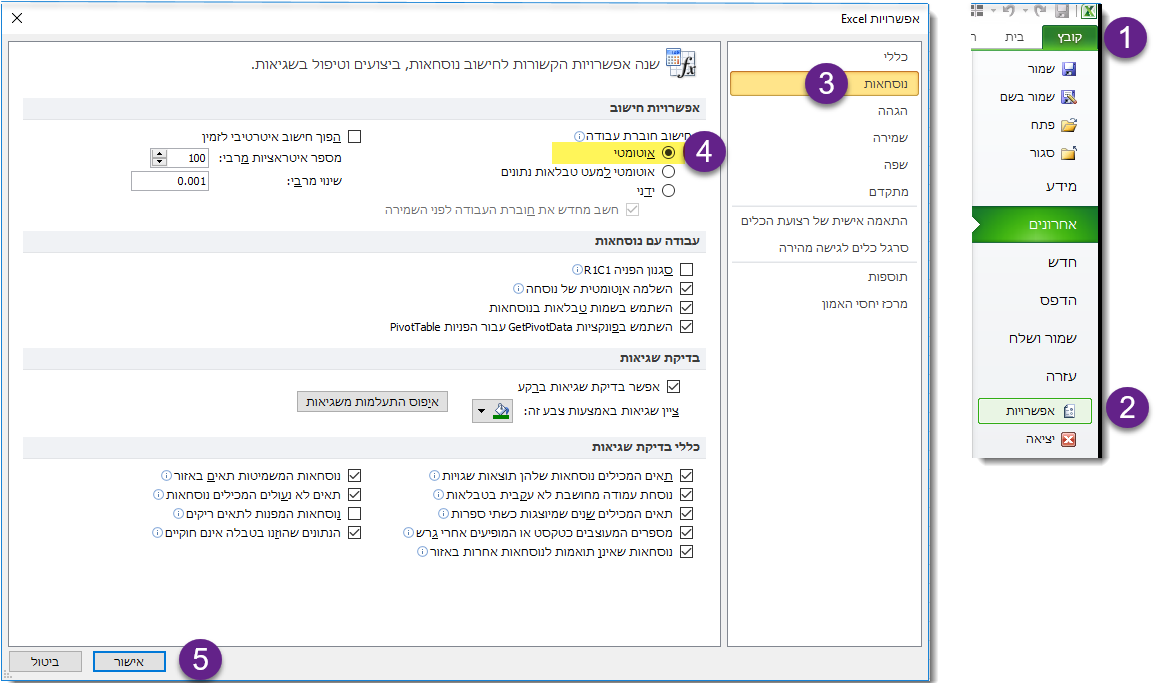The width and height of the screenshot is (1165, 683).
Task: Click the maximum change (שינוי מרבי) input field
Action: pyautogui.click(x=170, y=181)
